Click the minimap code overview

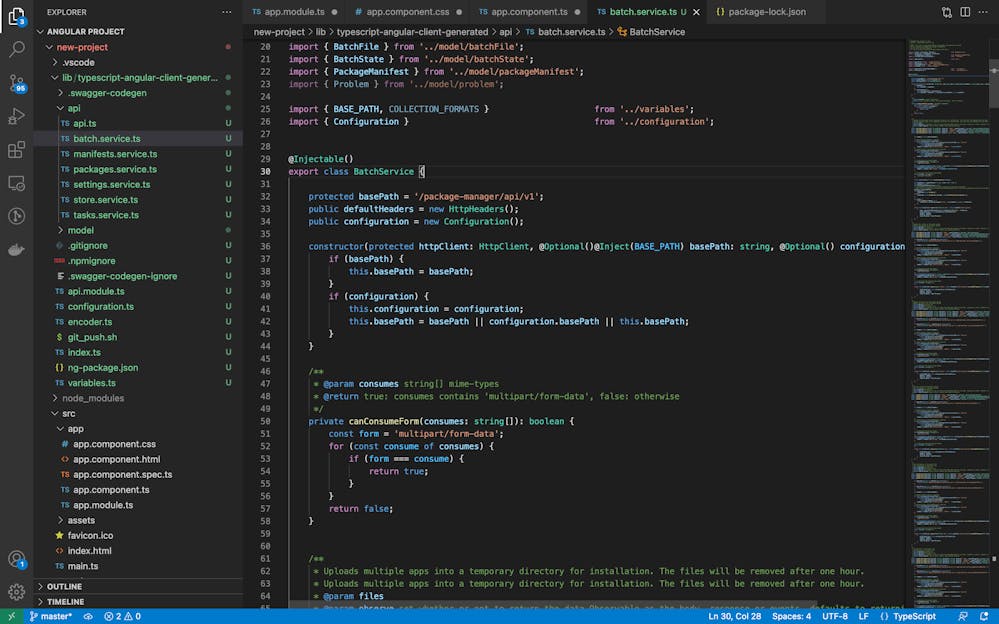[945, 300]
